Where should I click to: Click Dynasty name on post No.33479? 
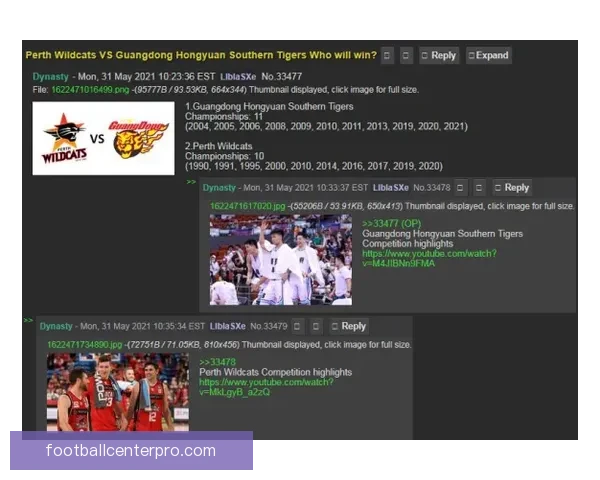pos(56,326)
